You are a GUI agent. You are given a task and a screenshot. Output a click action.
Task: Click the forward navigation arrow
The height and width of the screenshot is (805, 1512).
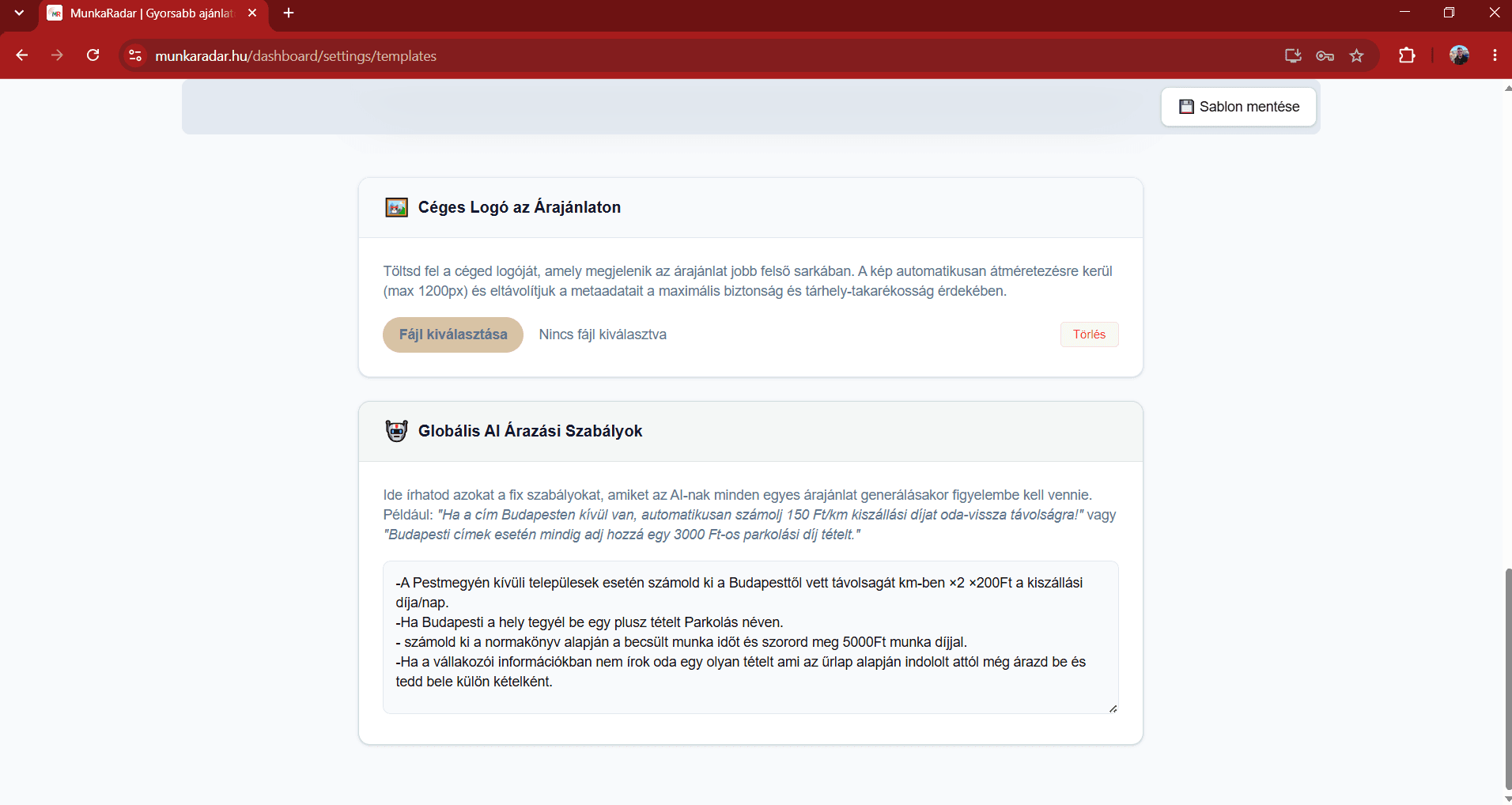tap(57, 55)
